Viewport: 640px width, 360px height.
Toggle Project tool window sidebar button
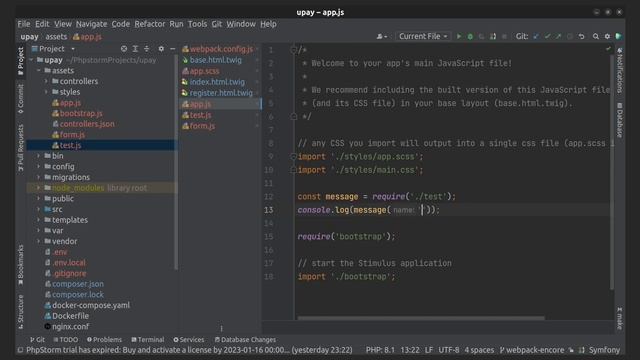[20, 61]
